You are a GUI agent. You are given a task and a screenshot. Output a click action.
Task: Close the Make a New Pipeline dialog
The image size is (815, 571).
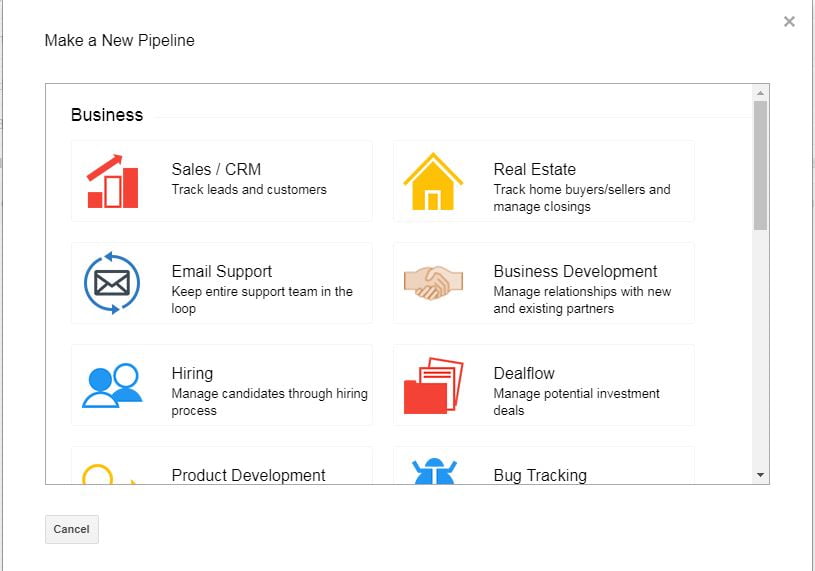tap(789, 22)
